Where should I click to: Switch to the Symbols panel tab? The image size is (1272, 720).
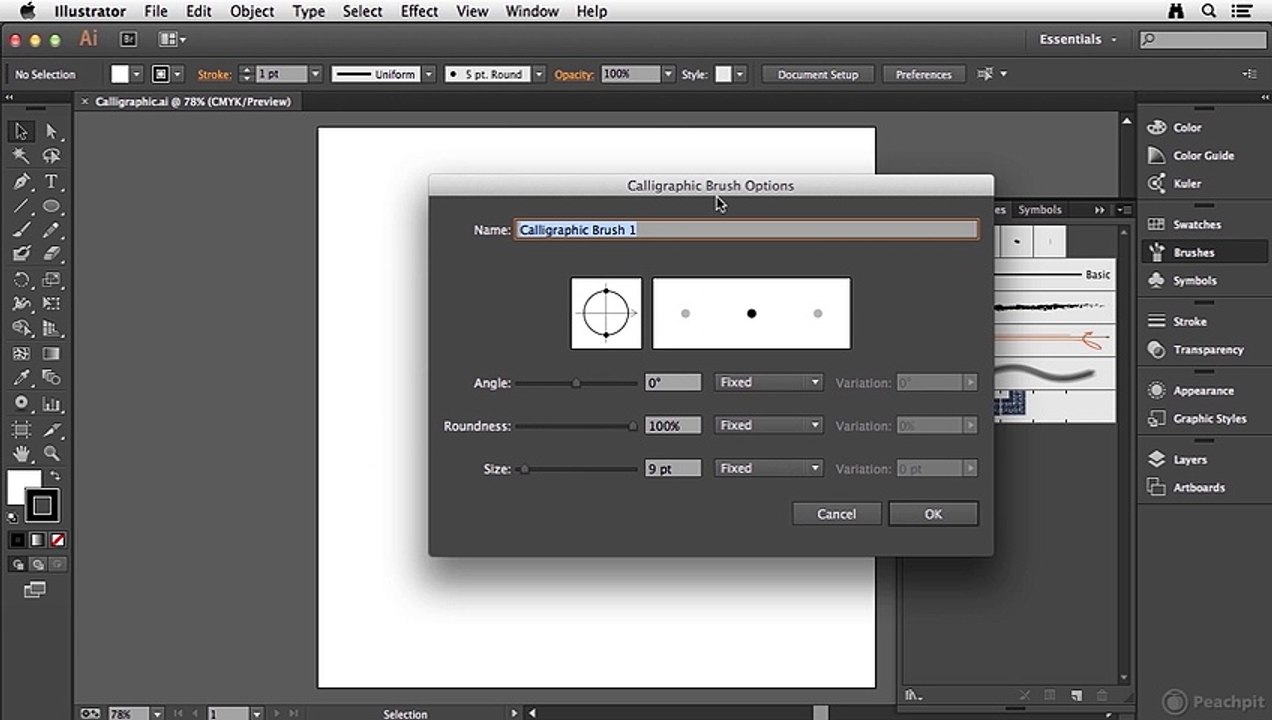pyautogui.click(x=1040, y=210)
